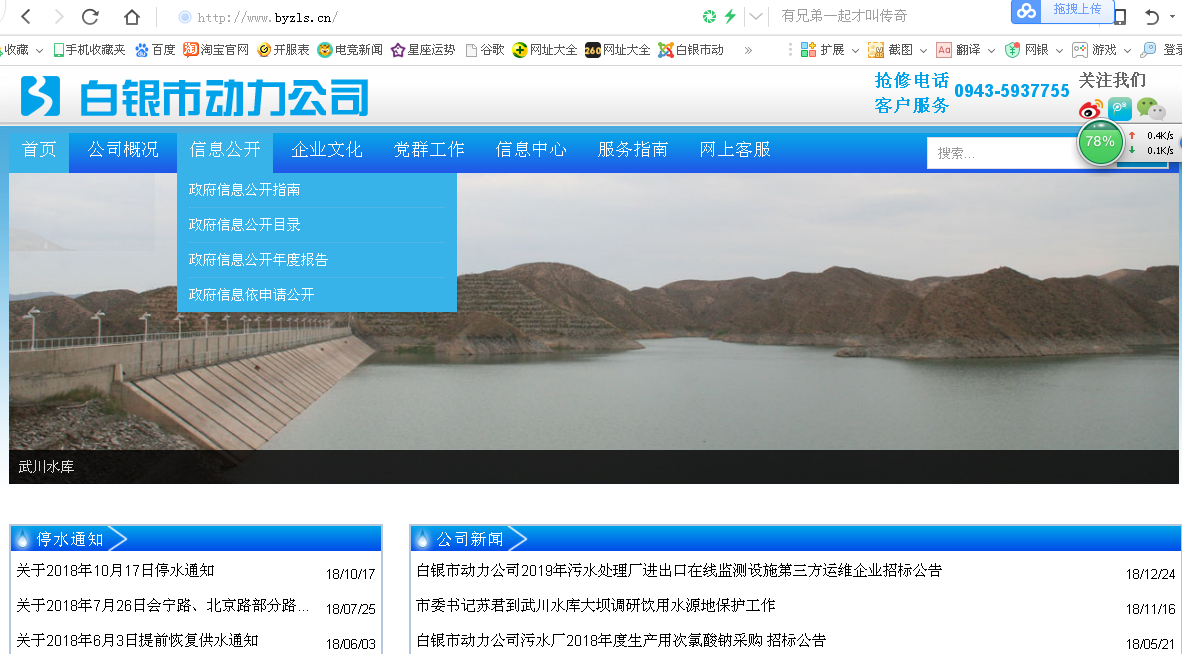The image size is (1182, 654).
Task: Click the 白银市动力公司 site logo
Action: (x=195, y=97)
